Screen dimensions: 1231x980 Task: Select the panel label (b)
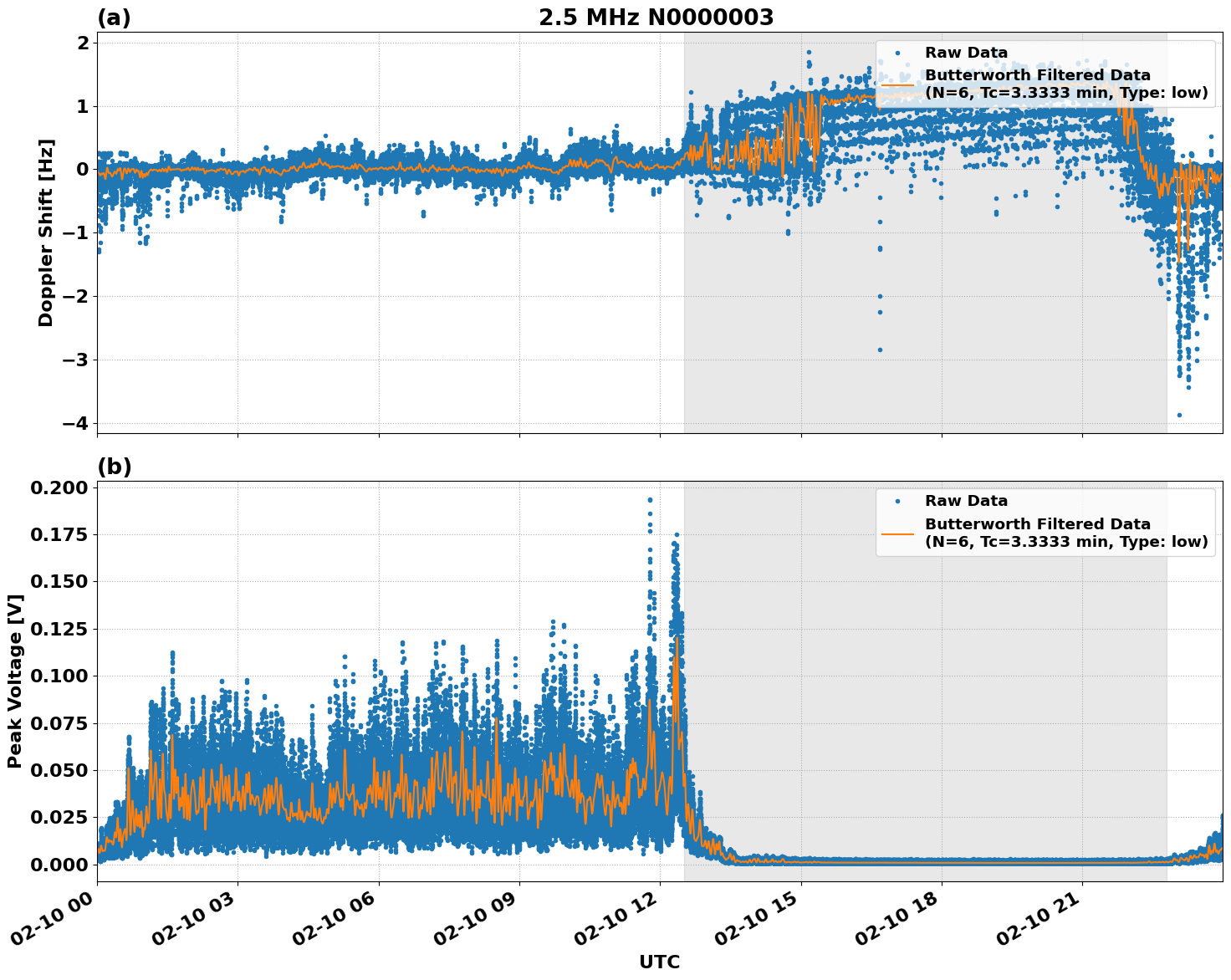click(115, 466)
